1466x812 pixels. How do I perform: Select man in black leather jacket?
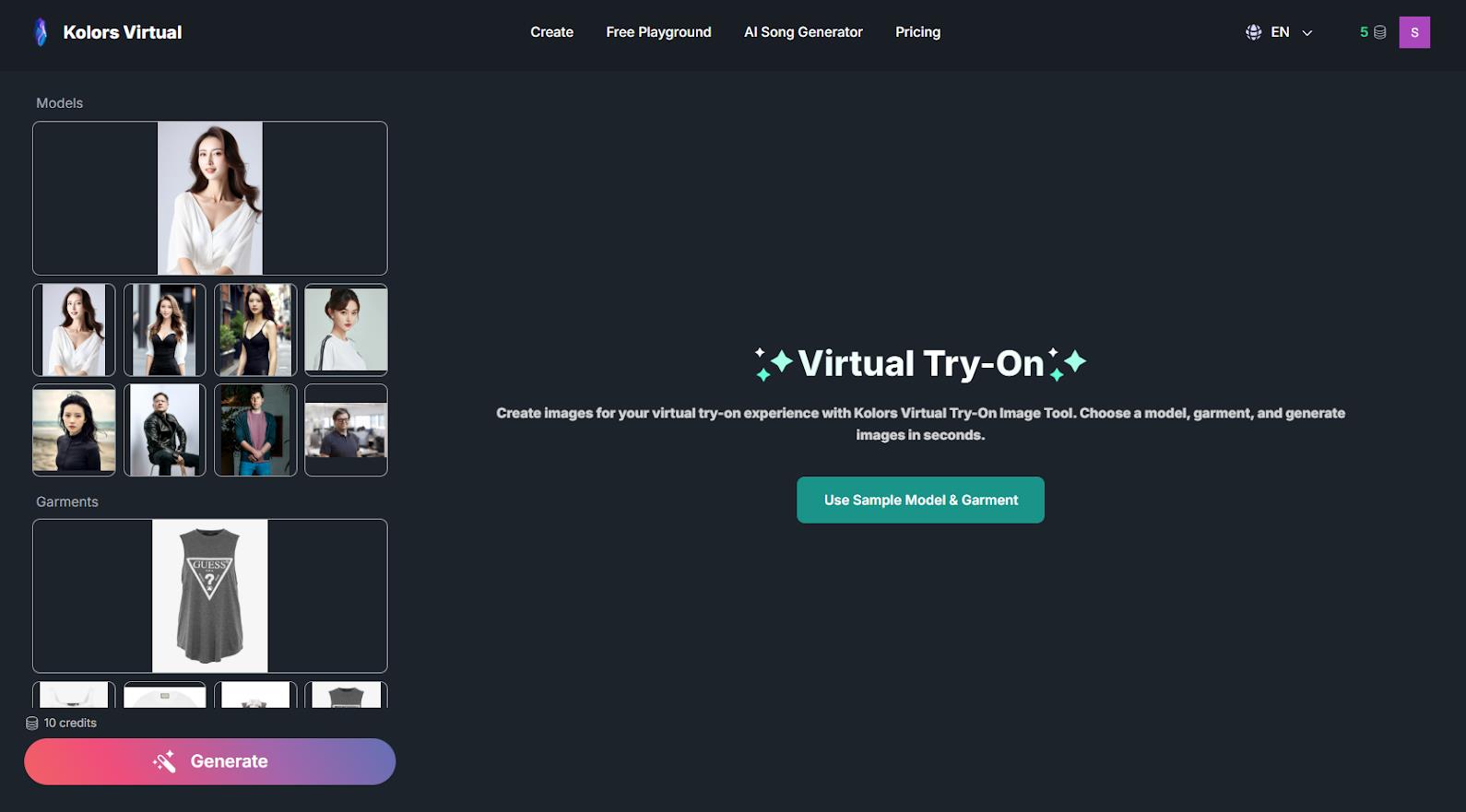coord(165,430)
